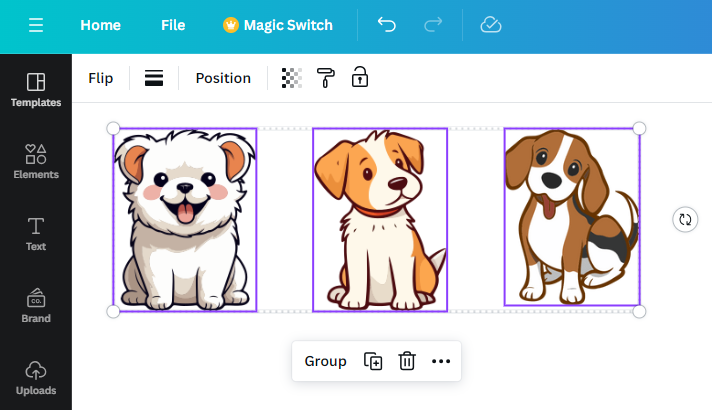This screenshot has width=712, height=410.
Task: Click the top-right selection resize handle
Action: click(x=639, y=128)
